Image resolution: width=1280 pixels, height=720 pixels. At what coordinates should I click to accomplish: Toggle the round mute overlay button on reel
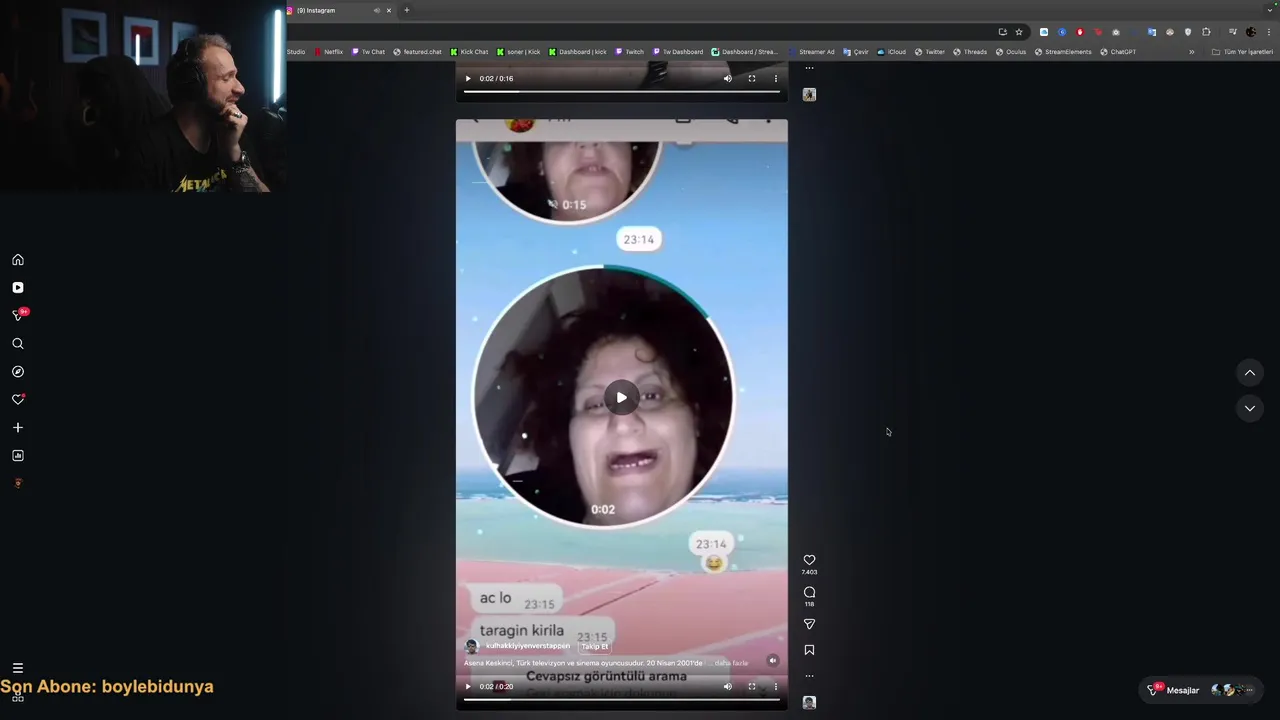[x=772, y=660]
